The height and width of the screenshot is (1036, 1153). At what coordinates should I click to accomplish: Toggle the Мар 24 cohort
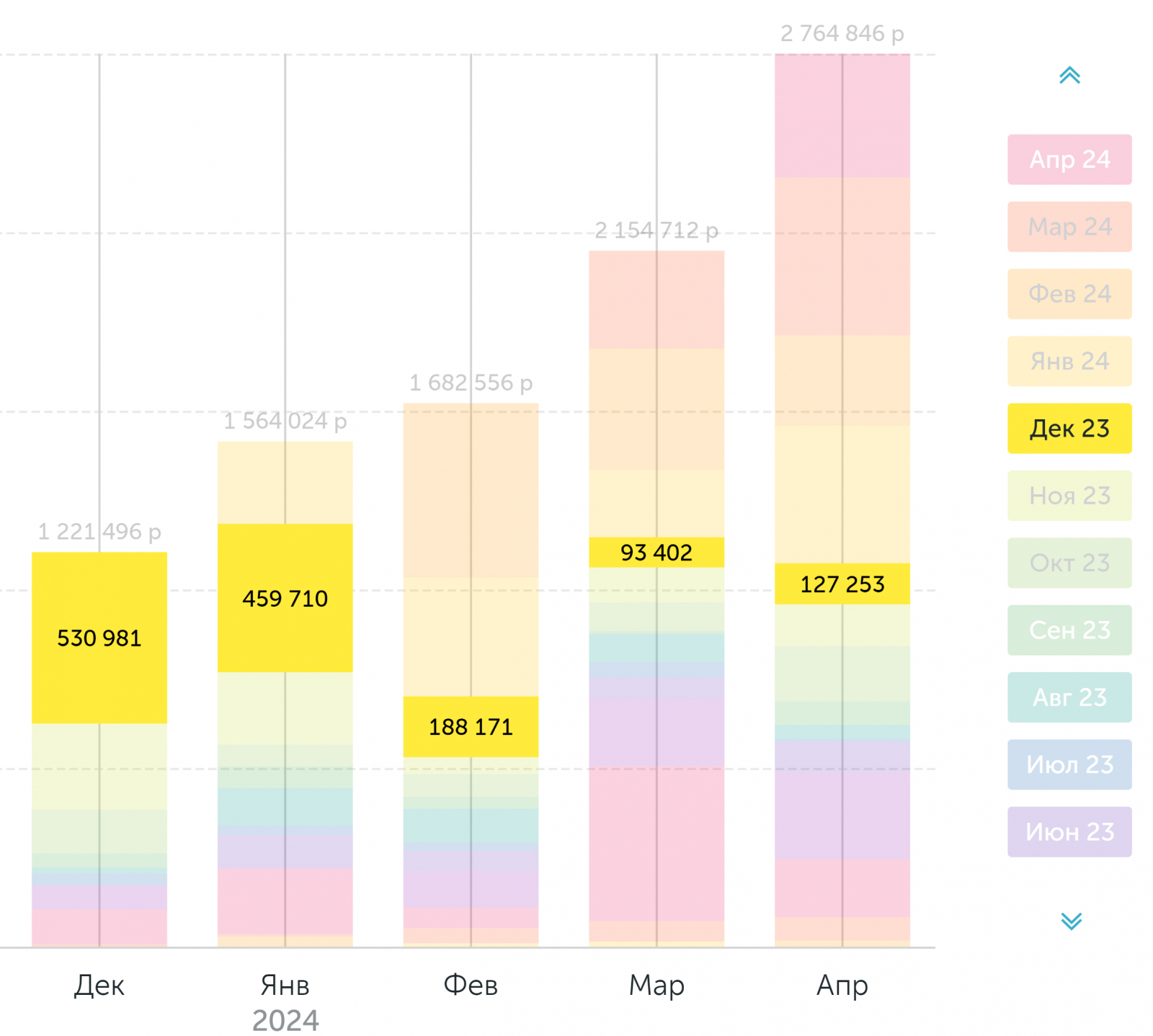coord(1069,227)
